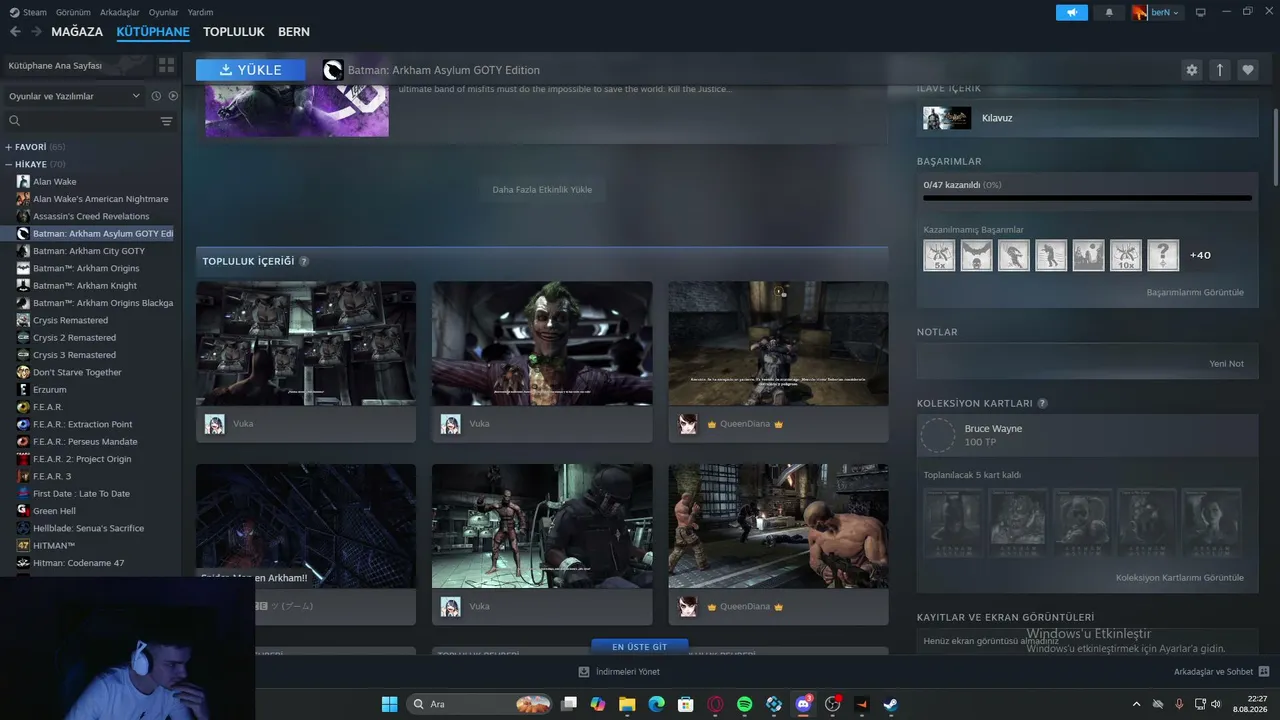Go back with the left arrow
Screen dimensions: 1280x720
point(15,32)
